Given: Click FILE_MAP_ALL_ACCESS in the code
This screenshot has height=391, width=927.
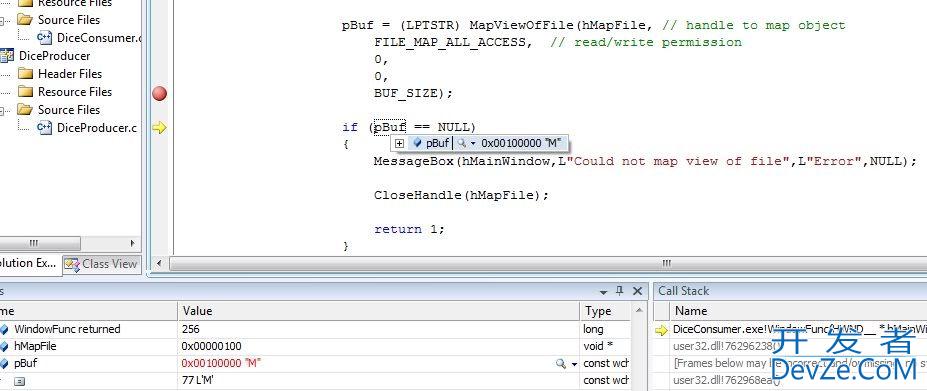Looking at the screenshot, I should point(450,43).
